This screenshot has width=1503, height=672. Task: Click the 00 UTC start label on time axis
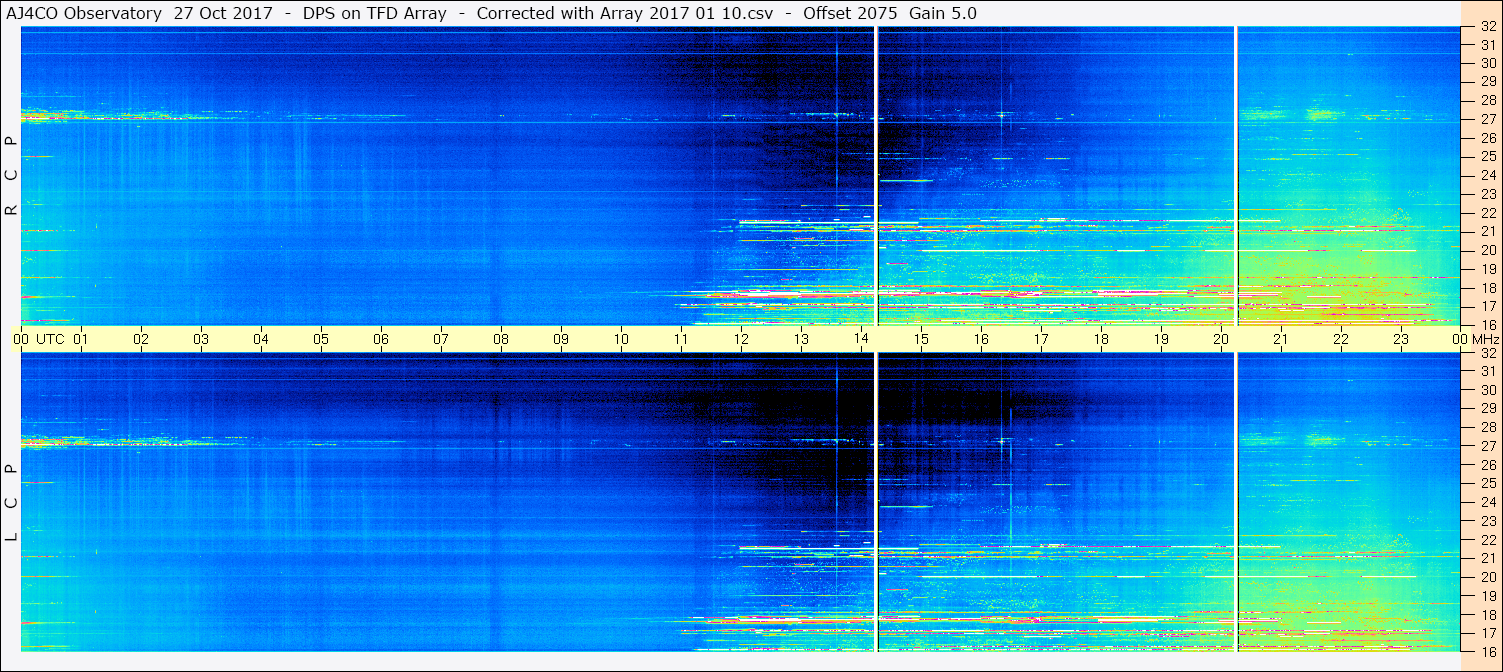coord(39,339)
